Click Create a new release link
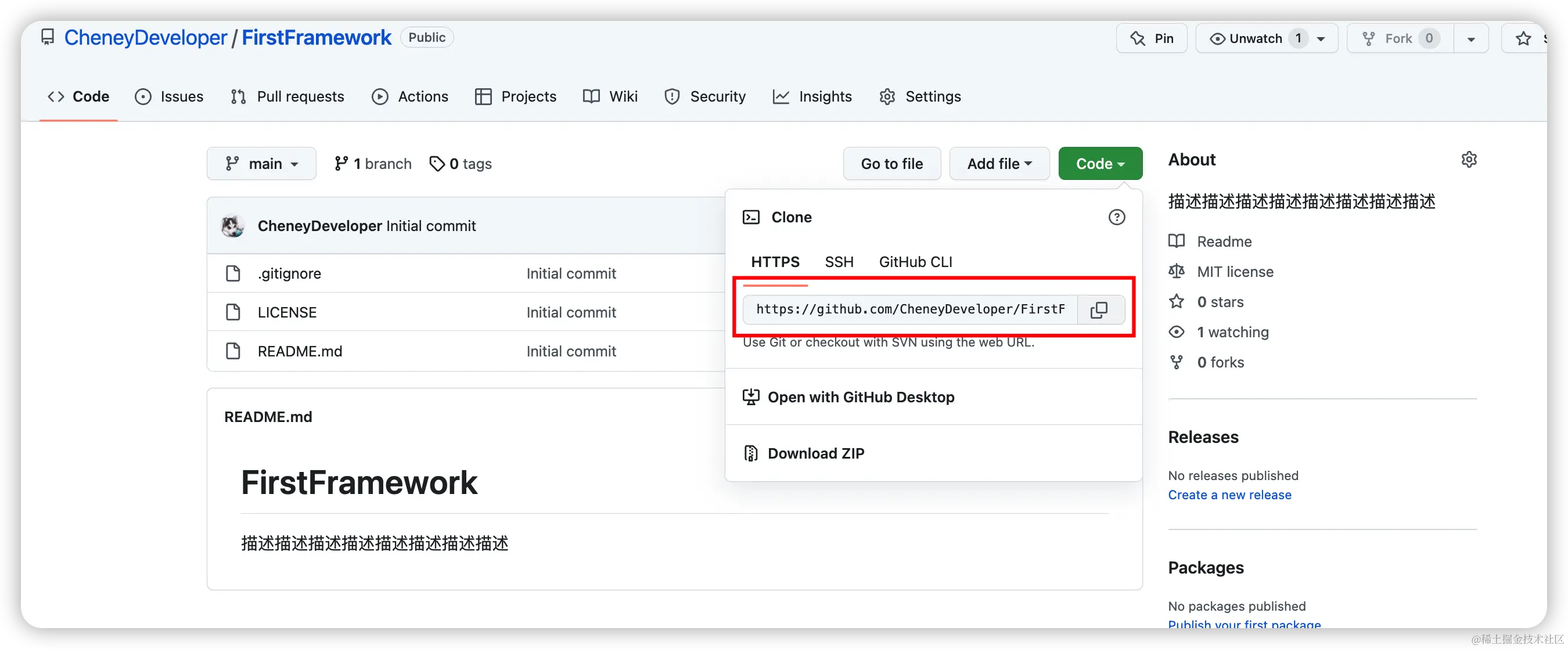Viewport: 1568px width, 649px height. [x=1229, y=495]
